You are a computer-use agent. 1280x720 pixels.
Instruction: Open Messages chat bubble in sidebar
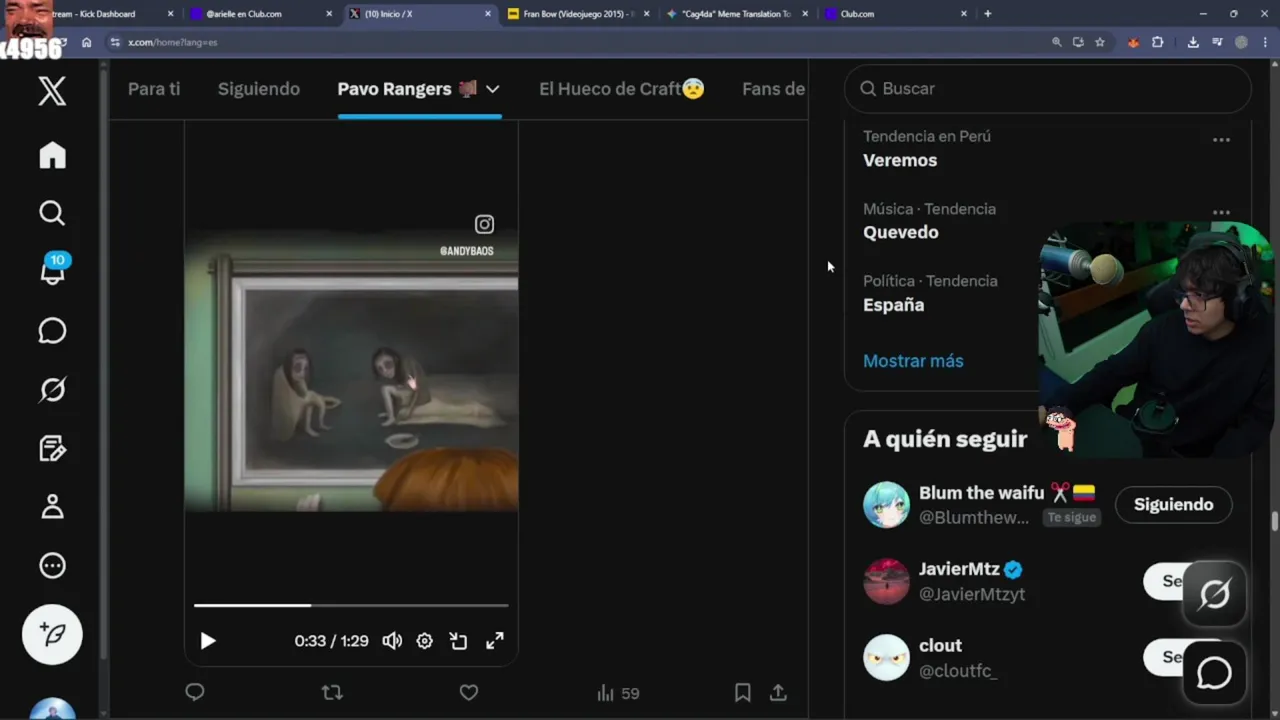pos(52,331)
